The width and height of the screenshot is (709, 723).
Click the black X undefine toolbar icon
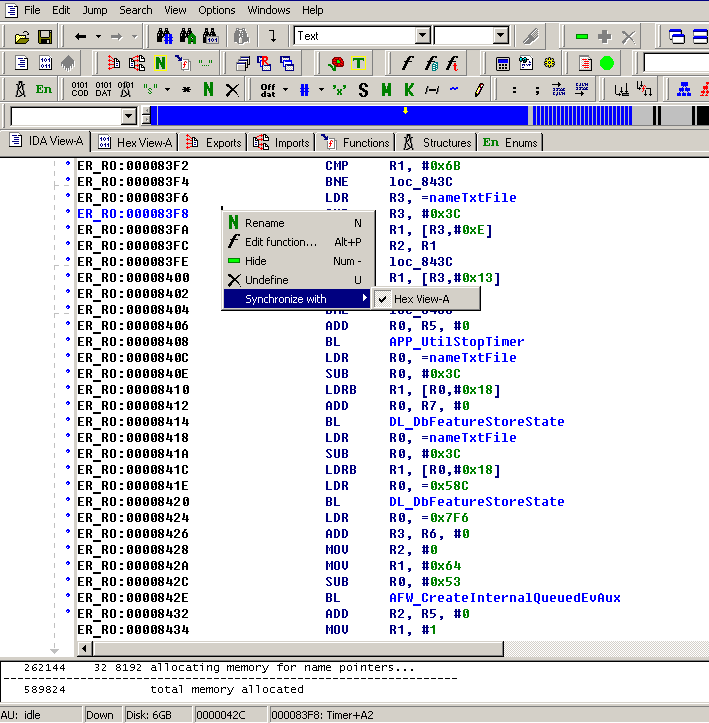pyautogui.click(x=232, y=89)
